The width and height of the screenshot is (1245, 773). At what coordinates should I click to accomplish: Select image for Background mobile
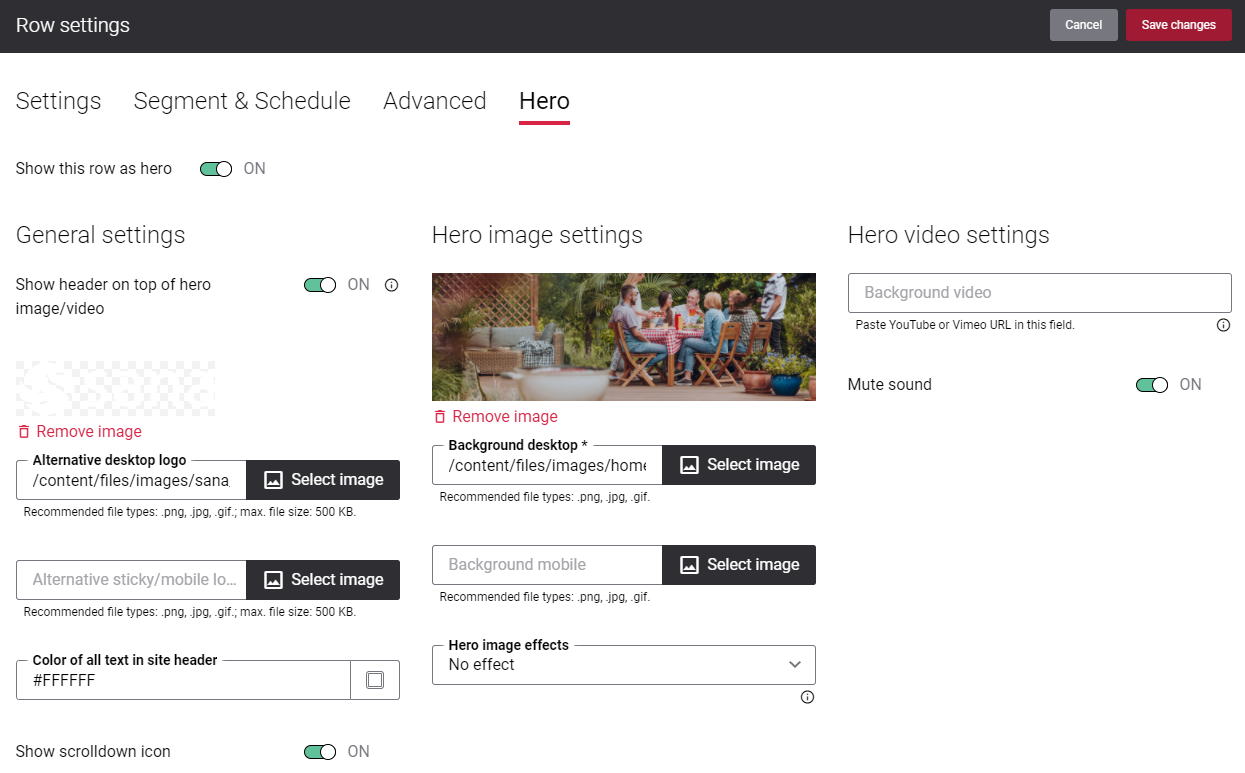pos(739,565)
